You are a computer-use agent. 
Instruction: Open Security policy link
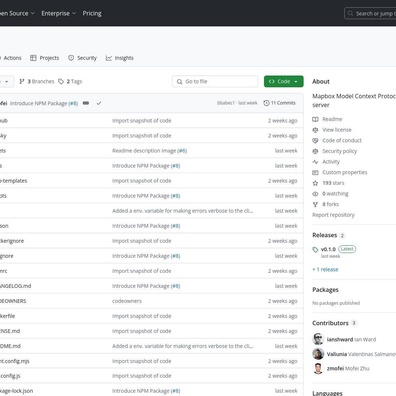(x=339, y=151)
